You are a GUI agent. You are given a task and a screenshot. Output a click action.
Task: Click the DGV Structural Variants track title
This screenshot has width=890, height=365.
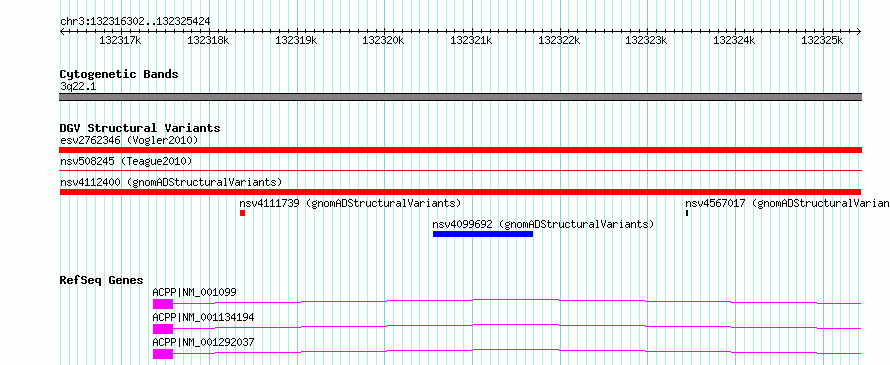click(140, 128)
